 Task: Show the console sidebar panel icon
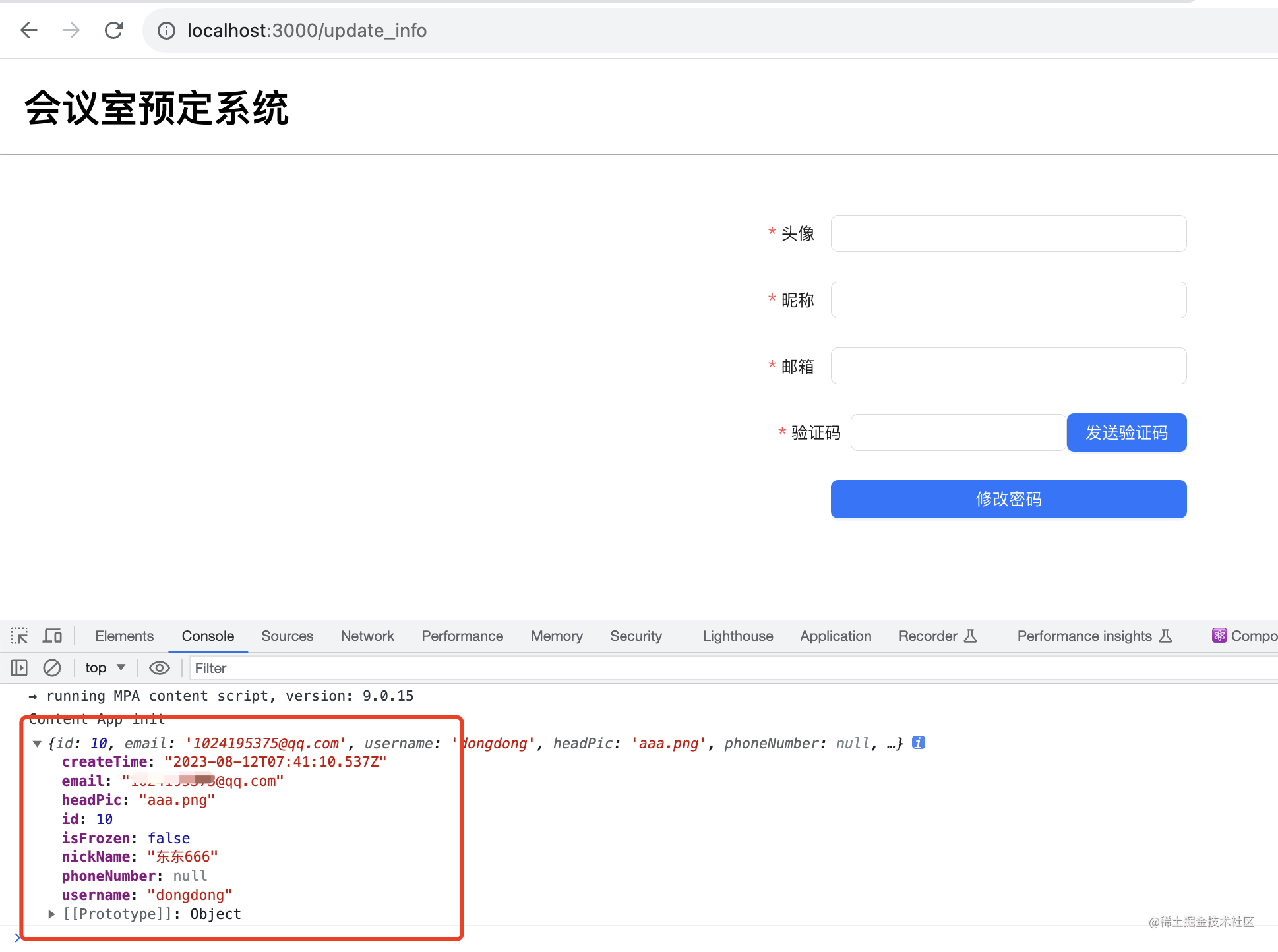coord(19,668)
